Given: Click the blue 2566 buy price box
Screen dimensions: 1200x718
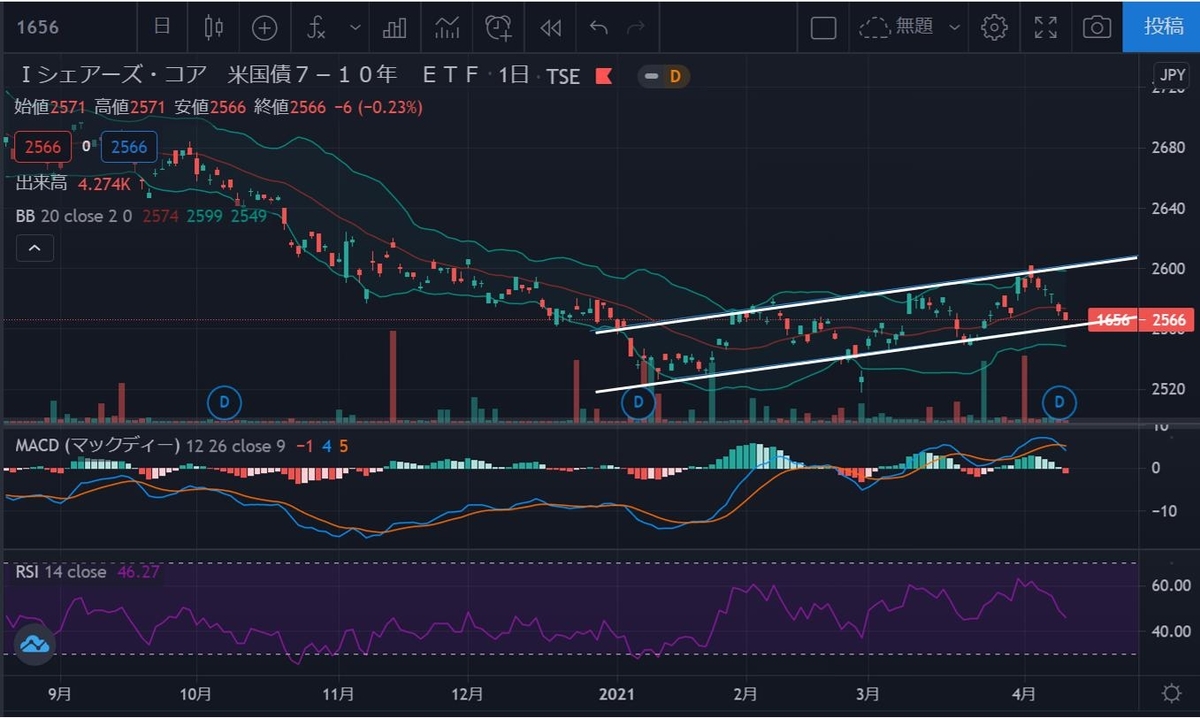Looking at the screenshot, I should tap(129, 147).
